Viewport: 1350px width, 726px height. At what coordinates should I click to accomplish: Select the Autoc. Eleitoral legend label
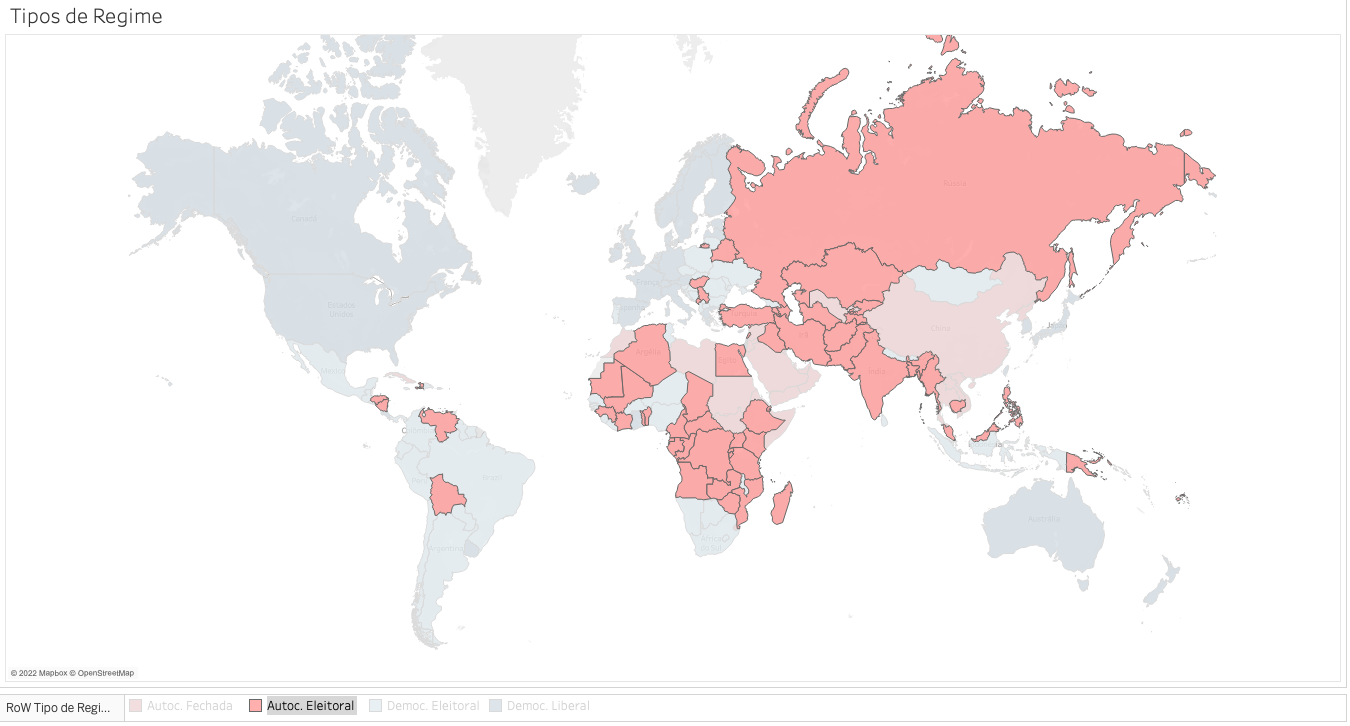click(310, 706)
